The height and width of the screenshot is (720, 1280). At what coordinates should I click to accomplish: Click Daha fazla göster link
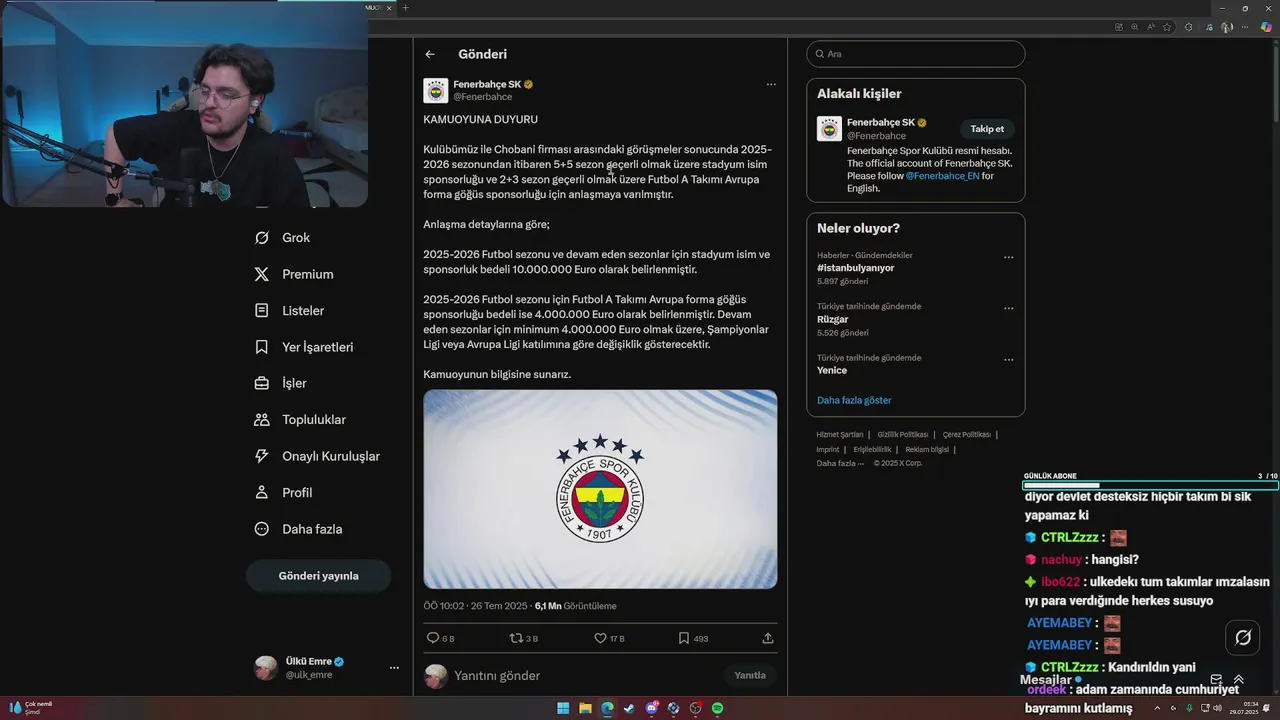pos(854,400)
